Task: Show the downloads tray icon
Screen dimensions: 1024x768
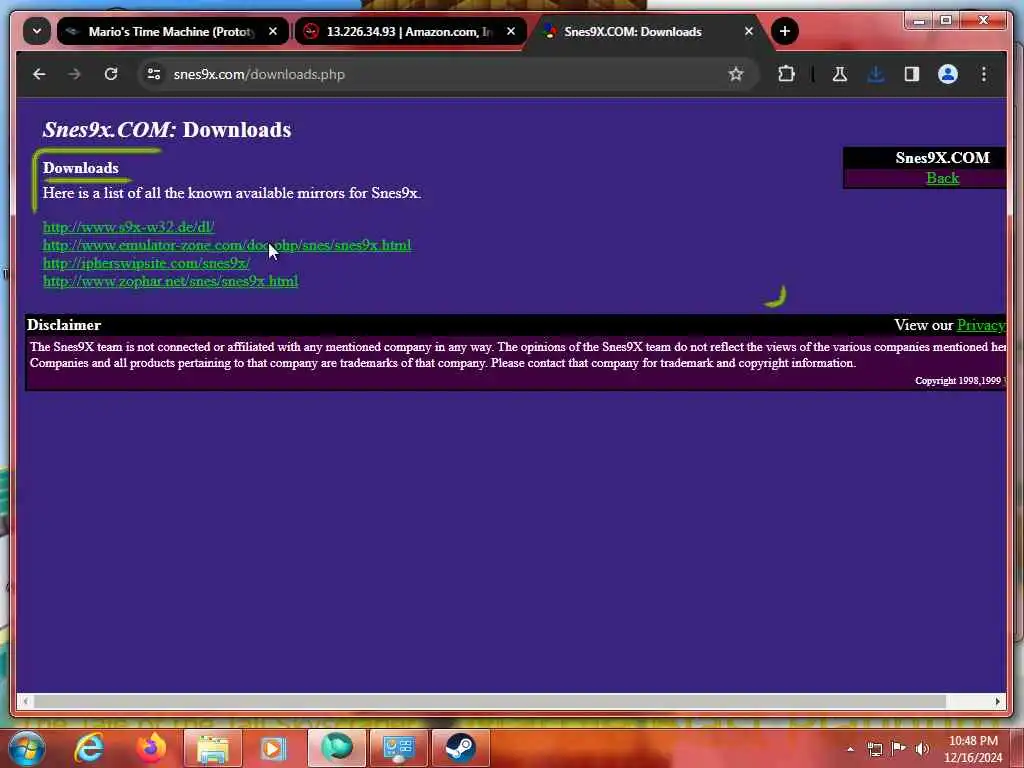Action: 876,74
